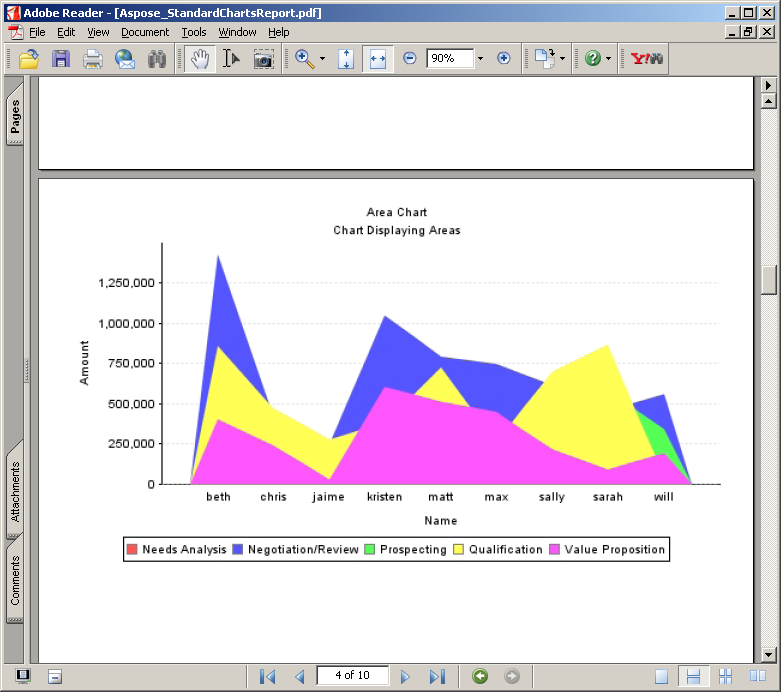
Task: Enable Continuous page layout view
Action: tap(693, 676)
